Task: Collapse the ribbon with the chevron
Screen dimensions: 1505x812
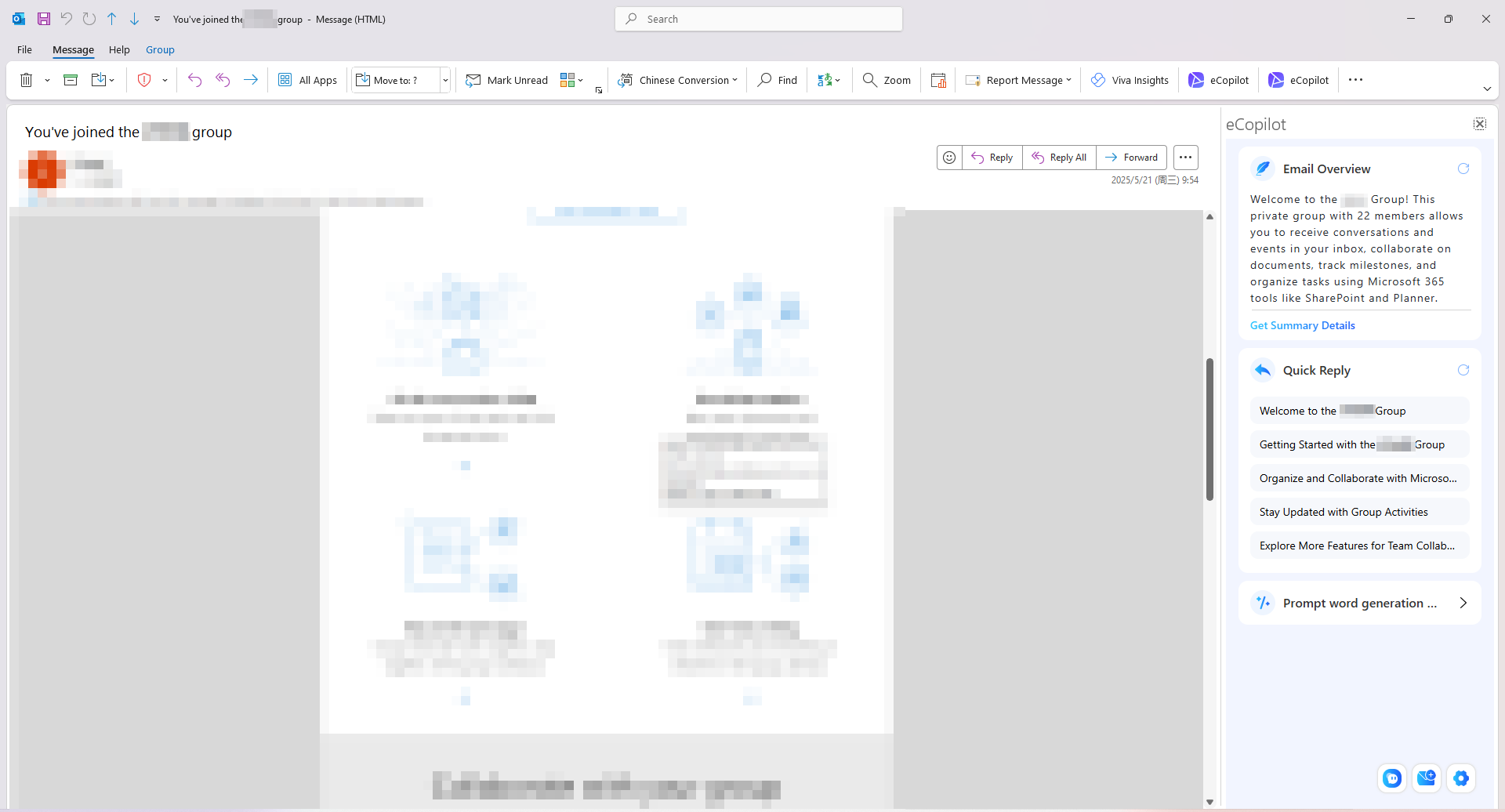Action: click(x=1487, y=89)
